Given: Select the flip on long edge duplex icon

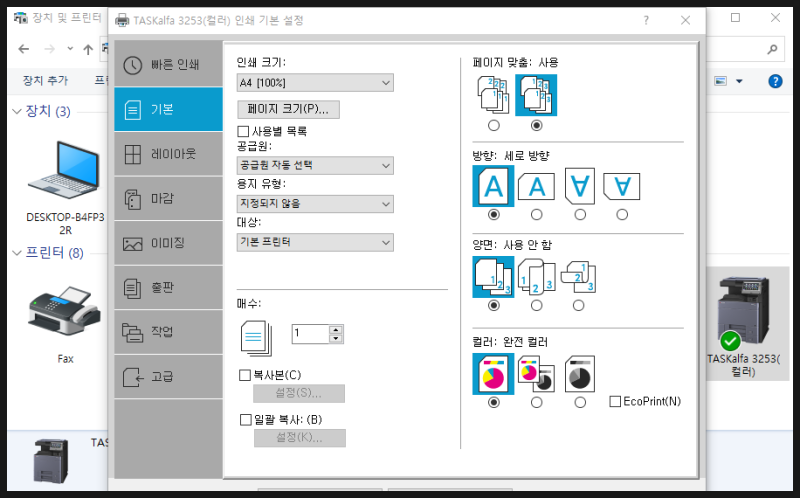Looking at the screenshot, I should tap(536, 277).
